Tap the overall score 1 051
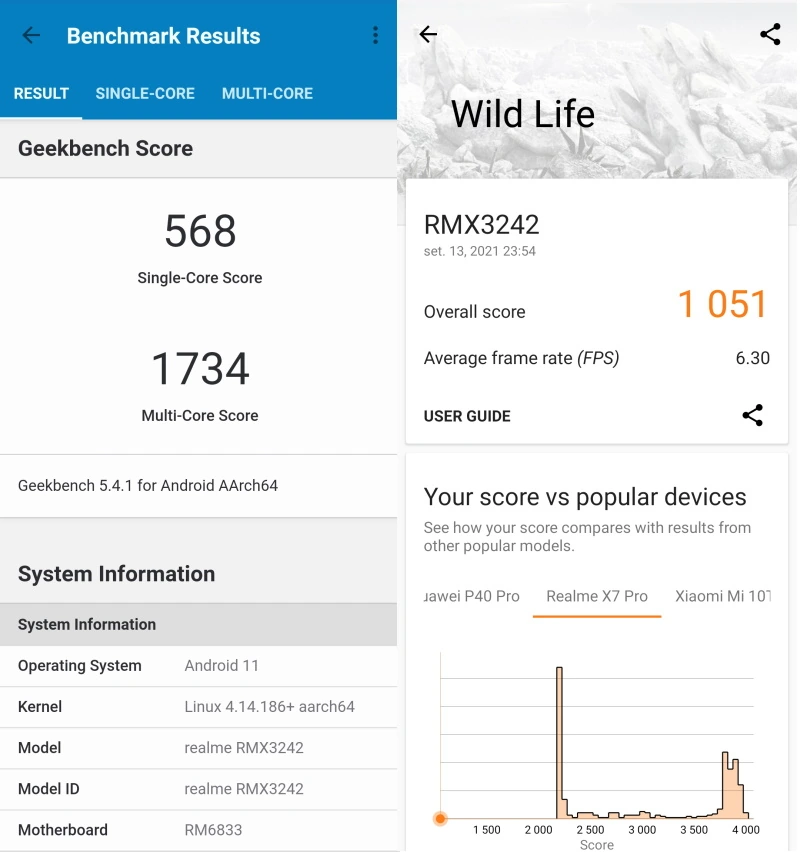This screenshot has width=800, height=852. pos(722,304)
